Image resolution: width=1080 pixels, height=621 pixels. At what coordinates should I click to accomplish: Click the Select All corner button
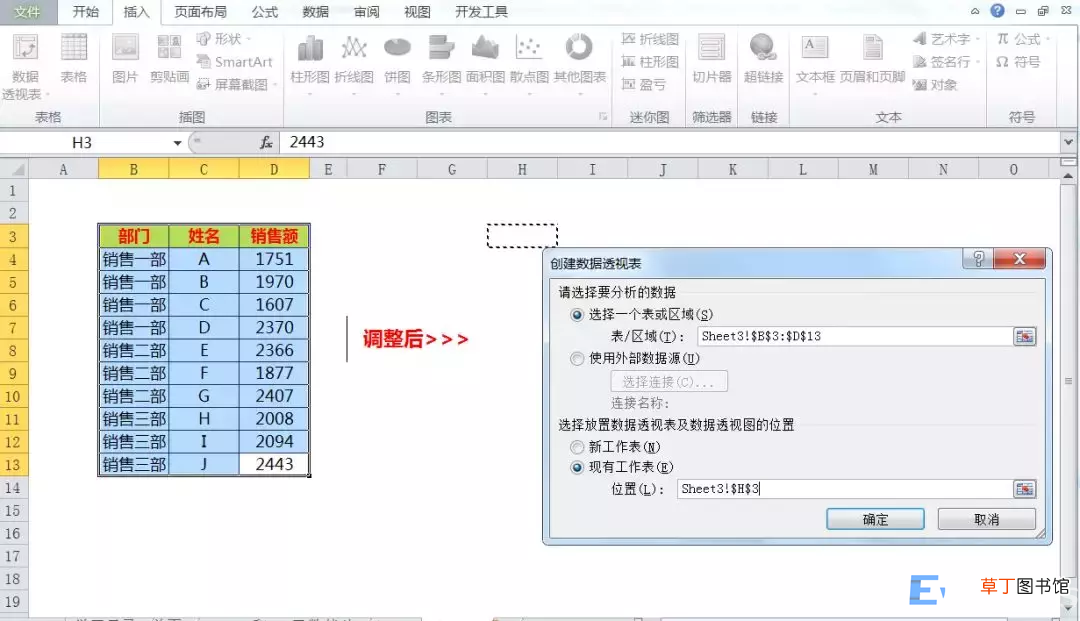point(14,169)
